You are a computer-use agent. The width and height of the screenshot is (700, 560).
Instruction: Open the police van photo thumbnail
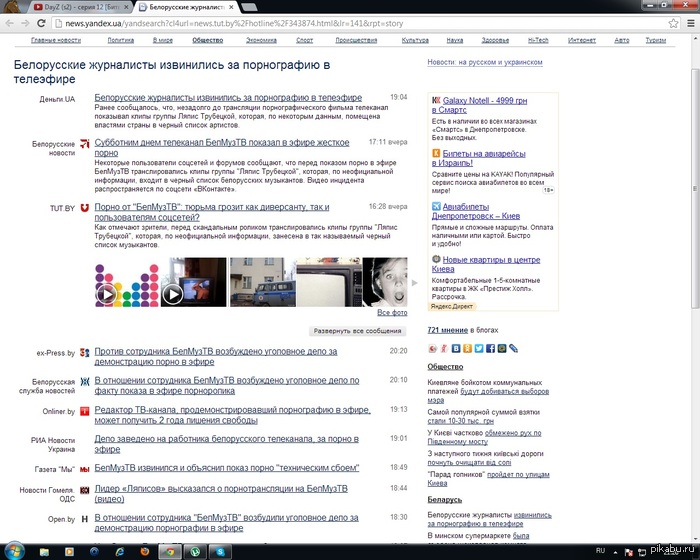[x=262, y=282]
